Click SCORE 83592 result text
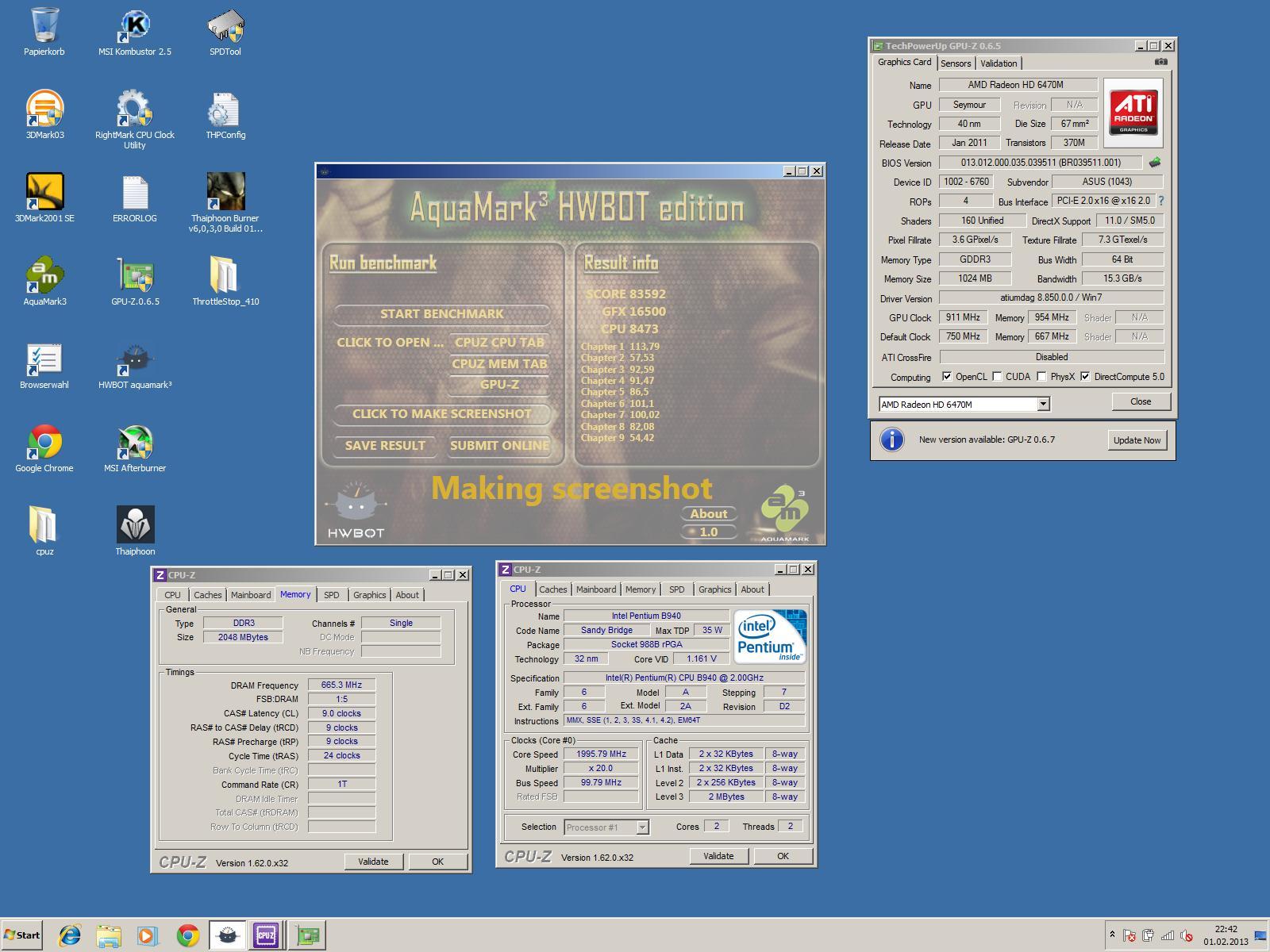Viewport: 1270px width, 952px height. [x=625, y=294]
